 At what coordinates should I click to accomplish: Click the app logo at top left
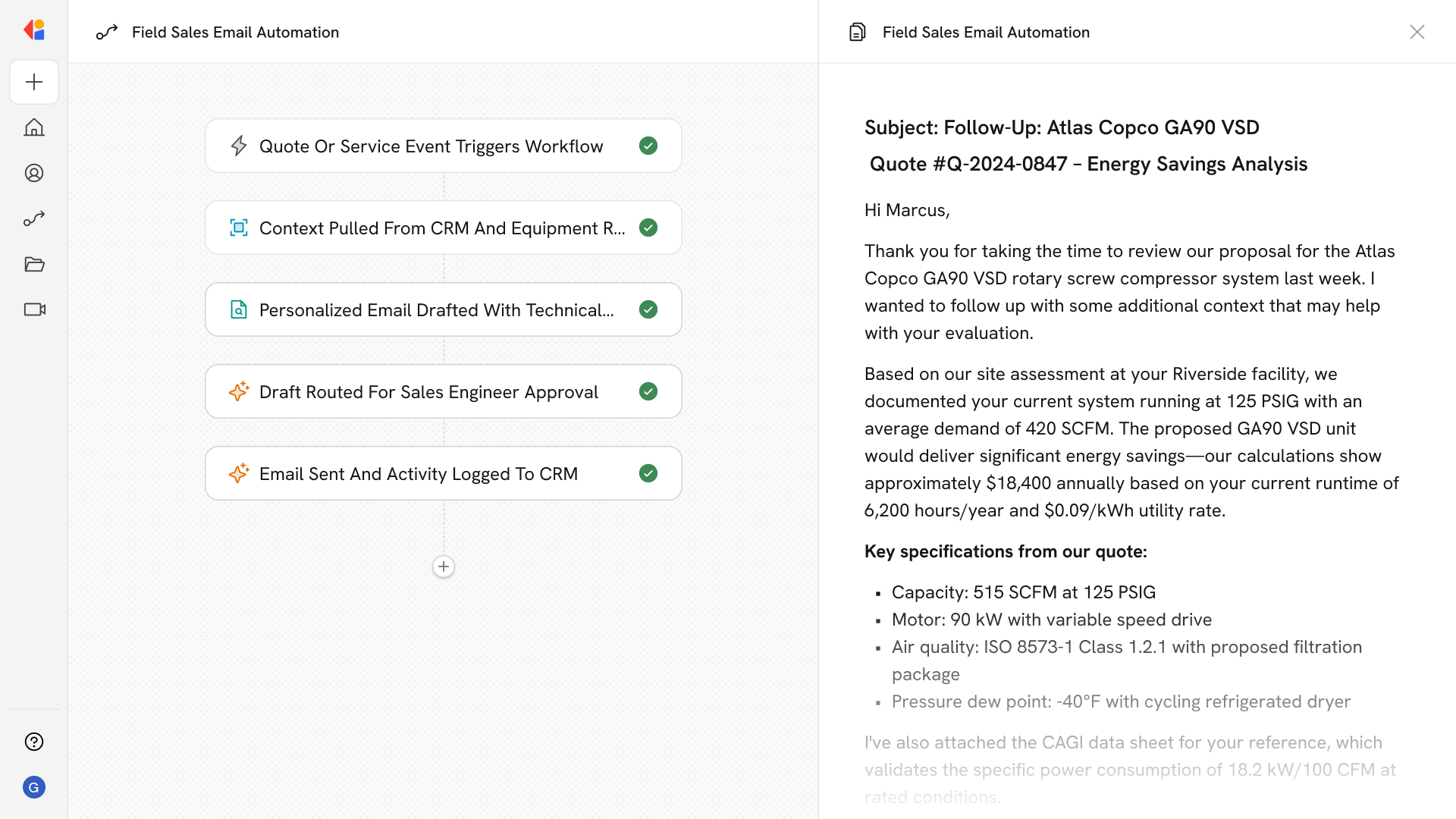[34, 30]
